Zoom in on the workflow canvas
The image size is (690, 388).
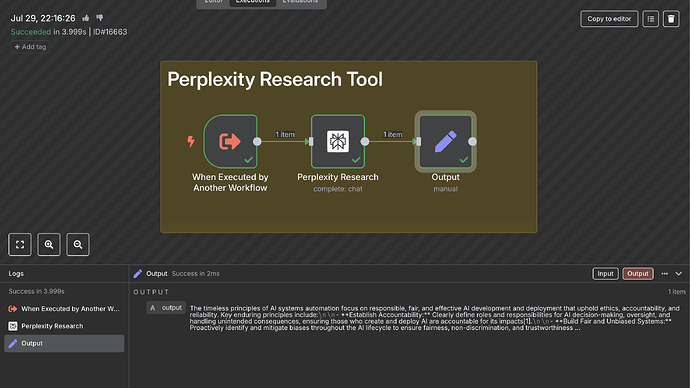(49, 245)
